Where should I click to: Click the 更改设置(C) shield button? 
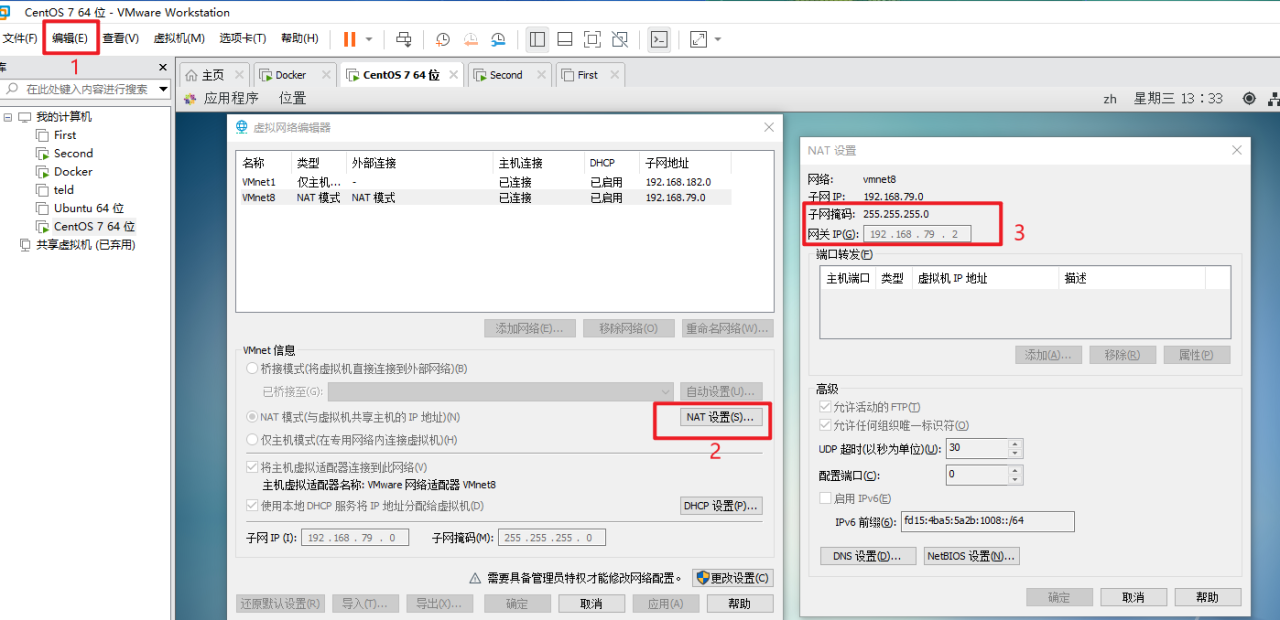click(x=733, y=578)
